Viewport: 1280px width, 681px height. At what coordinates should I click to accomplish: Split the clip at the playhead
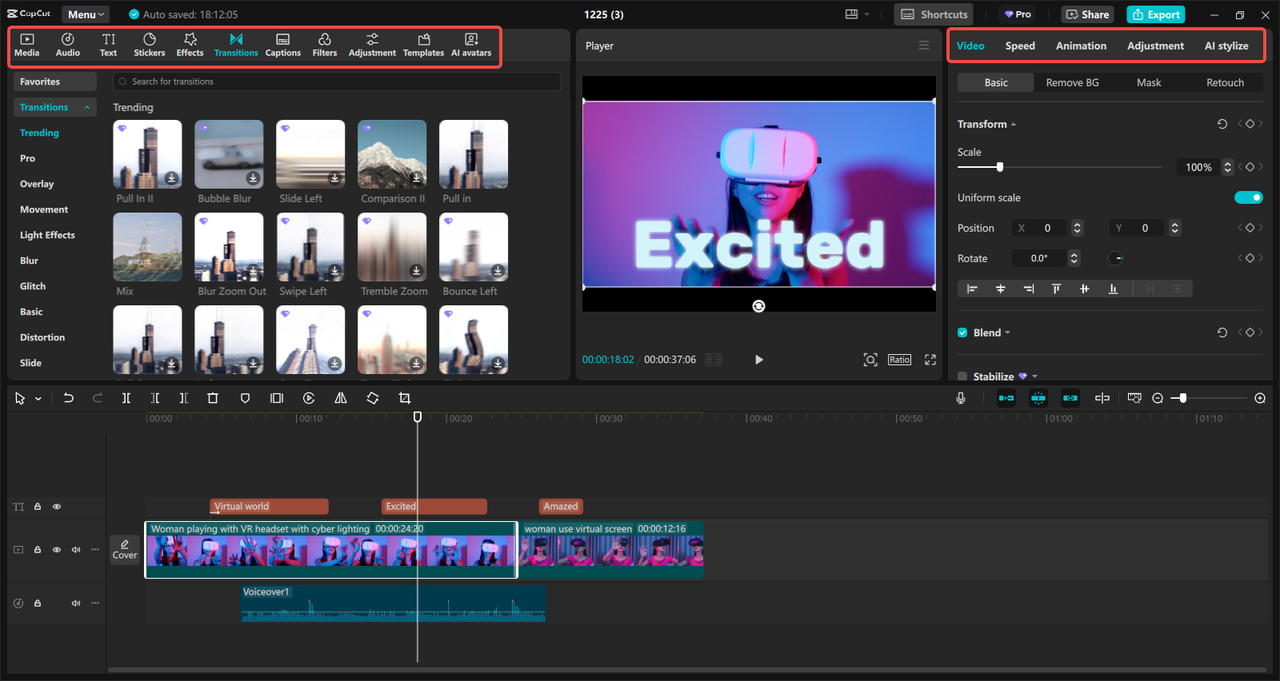[126, 398]
